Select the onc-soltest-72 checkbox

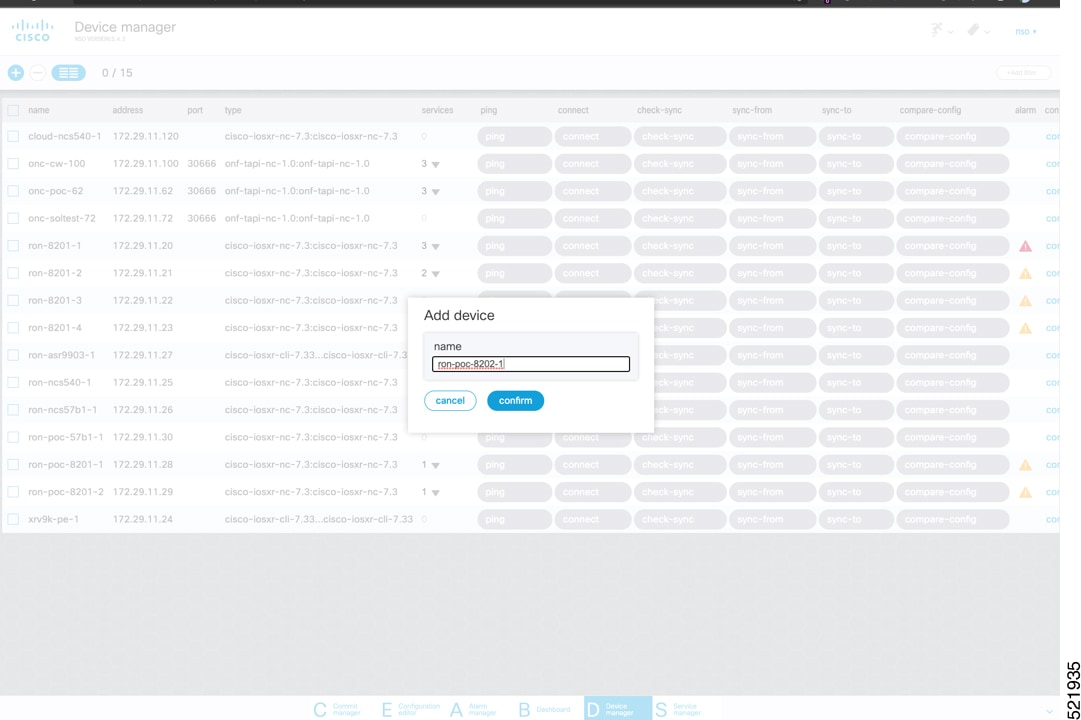point(13,219)
